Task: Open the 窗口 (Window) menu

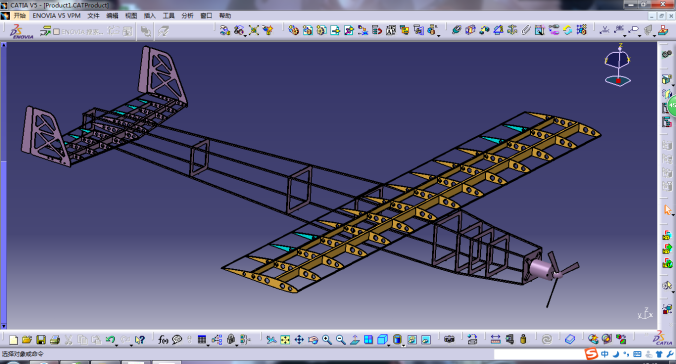Action: pyautogui.click(x=206, y=16)
